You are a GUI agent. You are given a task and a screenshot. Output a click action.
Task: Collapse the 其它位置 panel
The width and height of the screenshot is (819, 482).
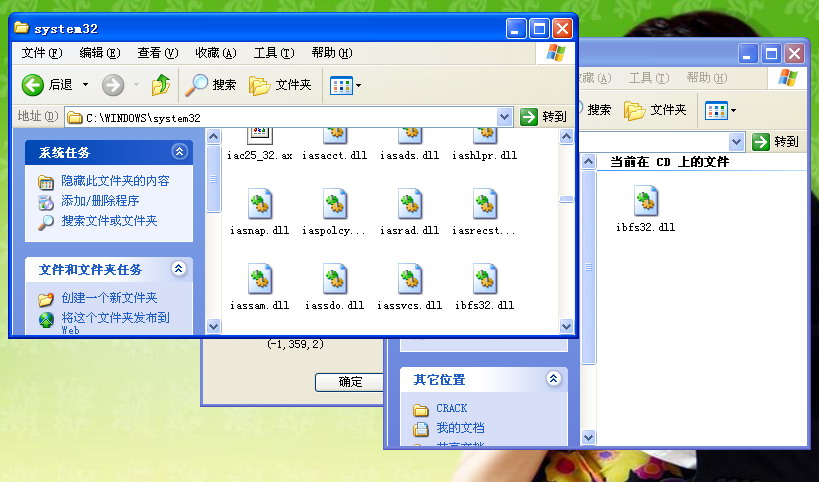(553, 378)
